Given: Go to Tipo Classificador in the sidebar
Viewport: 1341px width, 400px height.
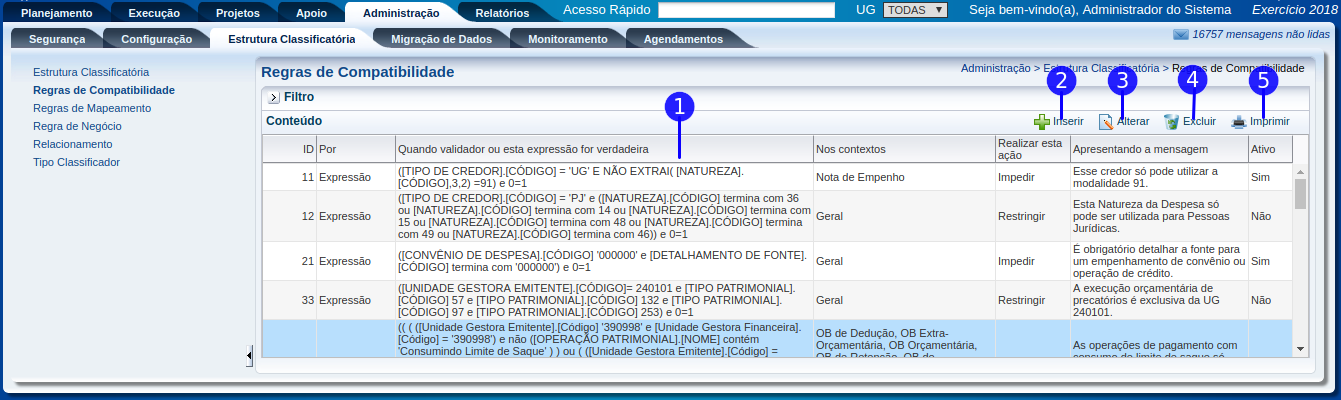Looking at the screenshot, I should click(76, 162).
